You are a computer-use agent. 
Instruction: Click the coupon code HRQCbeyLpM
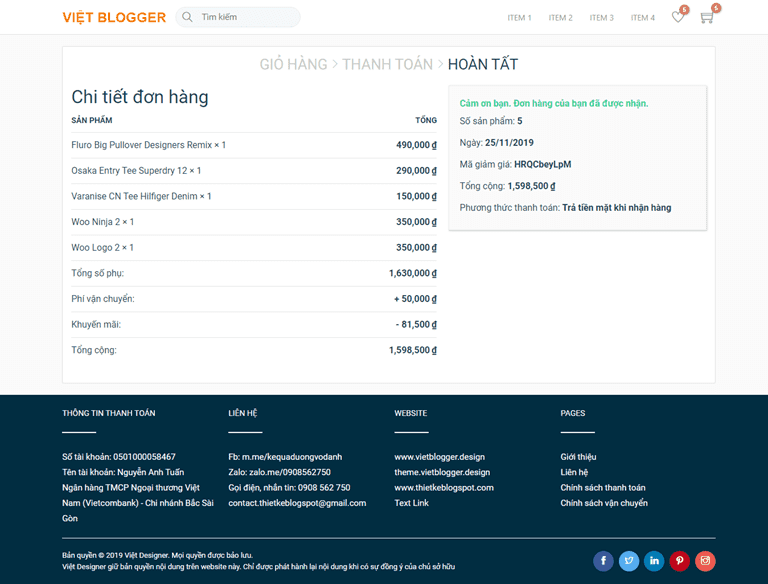[543, 164]
